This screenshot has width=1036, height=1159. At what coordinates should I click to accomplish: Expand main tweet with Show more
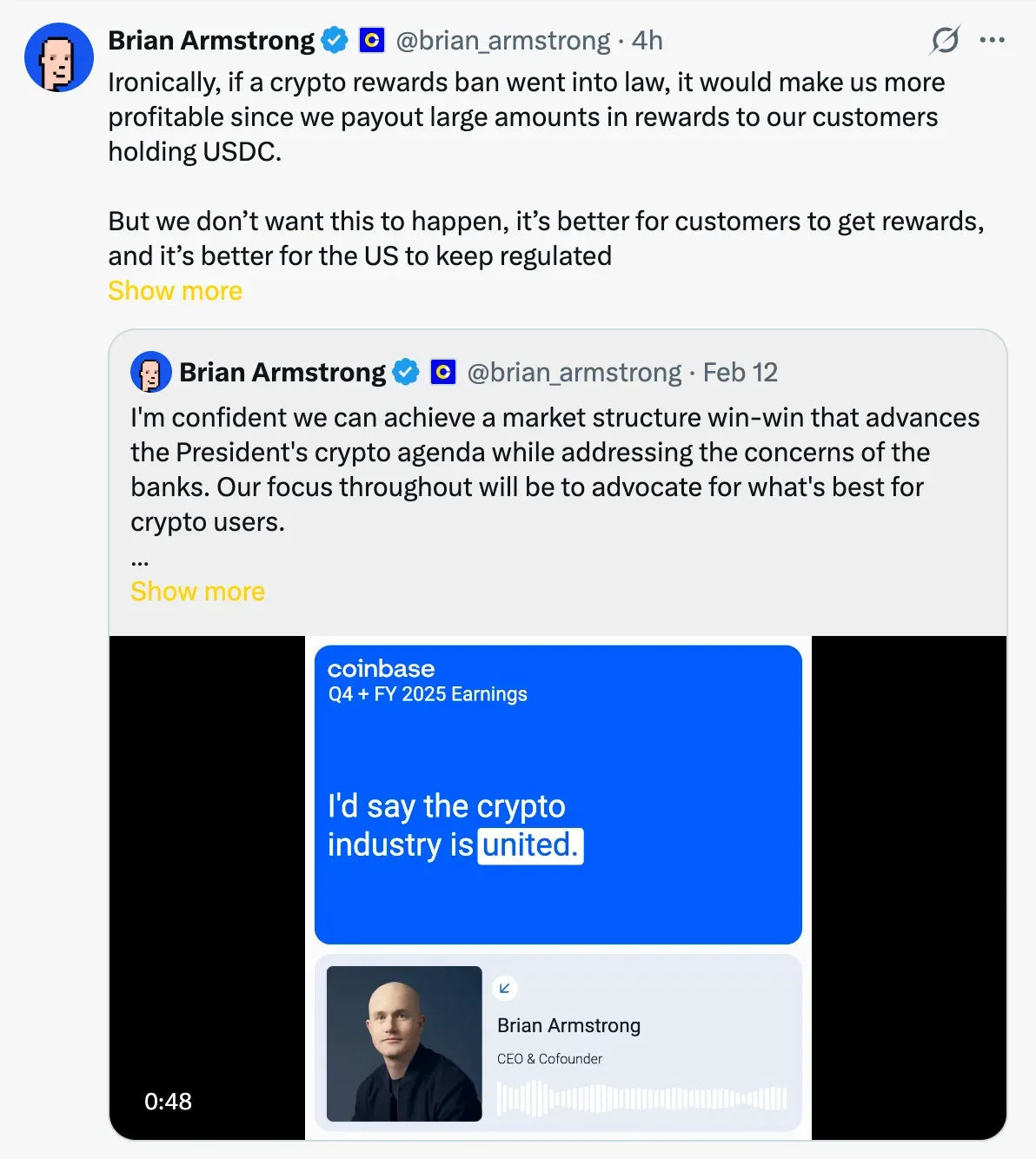click(175, 291)
